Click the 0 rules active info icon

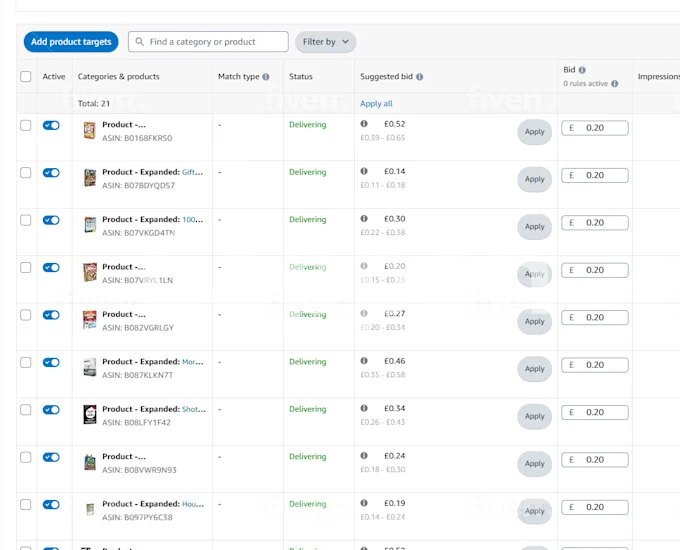tap(613, 84)
